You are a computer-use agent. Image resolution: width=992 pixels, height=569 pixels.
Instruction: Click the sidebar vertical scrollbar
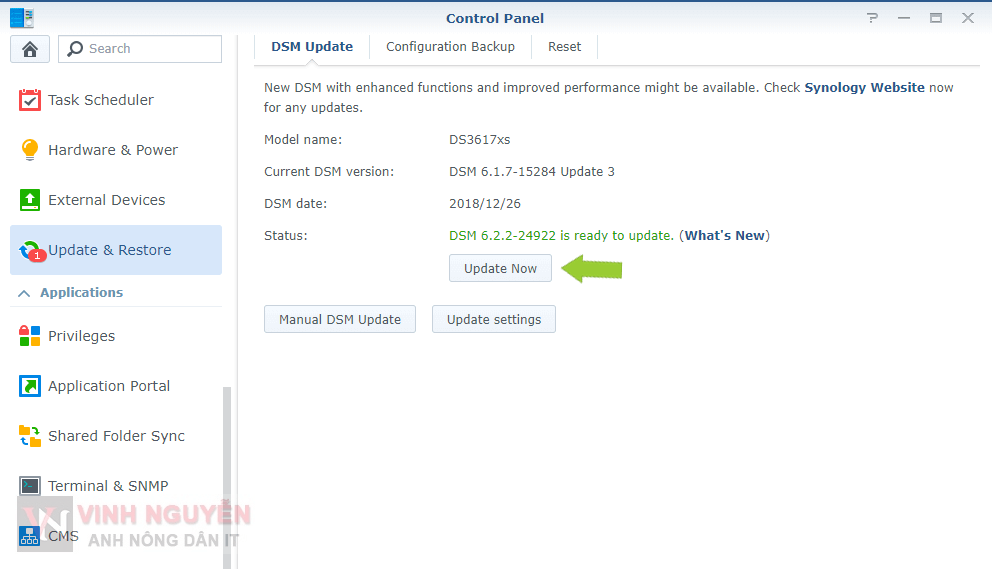(226, 478)
